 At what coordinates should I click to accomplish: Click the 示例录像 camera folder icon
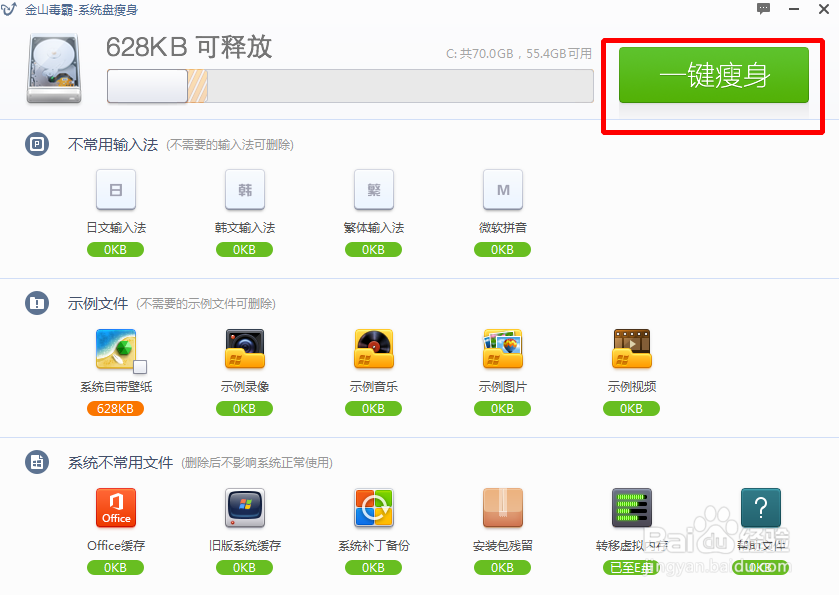(x=244, y=348)
